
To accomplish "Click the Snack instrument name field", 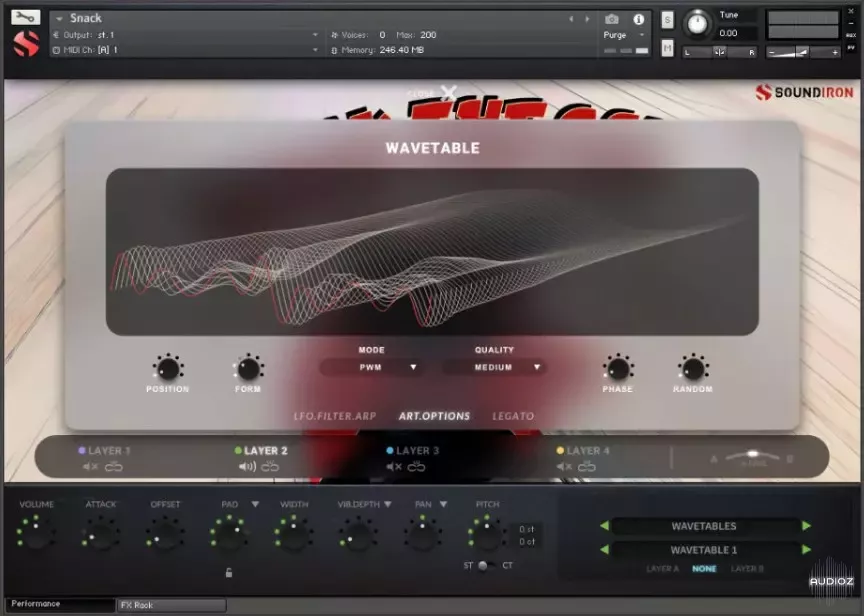I will (85, 18).
